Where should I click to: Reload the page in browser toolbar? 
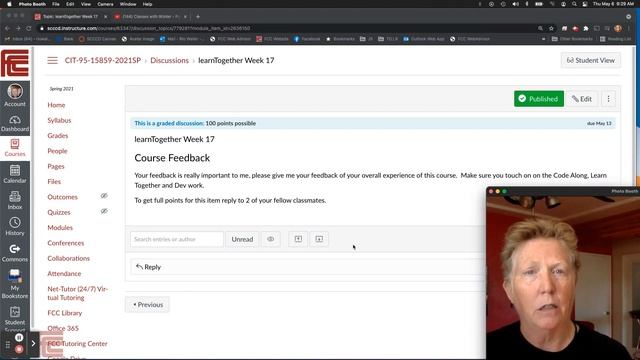pyautogui.click(x=29, y=28)
